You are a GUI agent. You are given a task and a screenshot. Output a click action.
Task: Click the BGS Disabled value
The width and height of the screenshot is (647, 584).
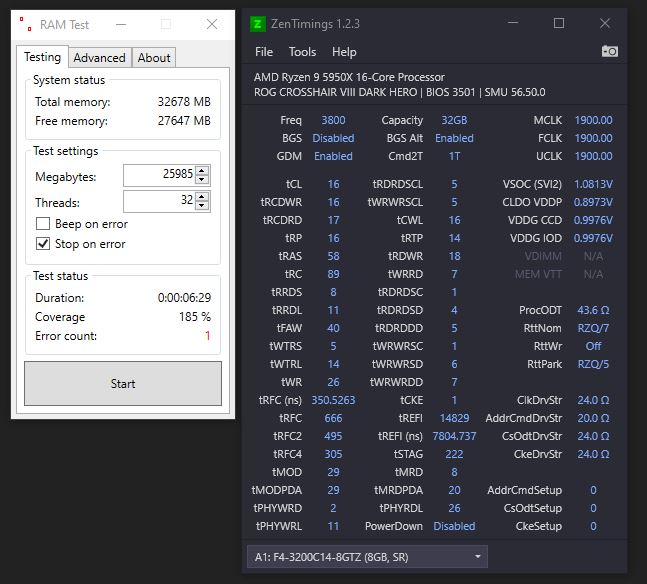coord(333,138)
